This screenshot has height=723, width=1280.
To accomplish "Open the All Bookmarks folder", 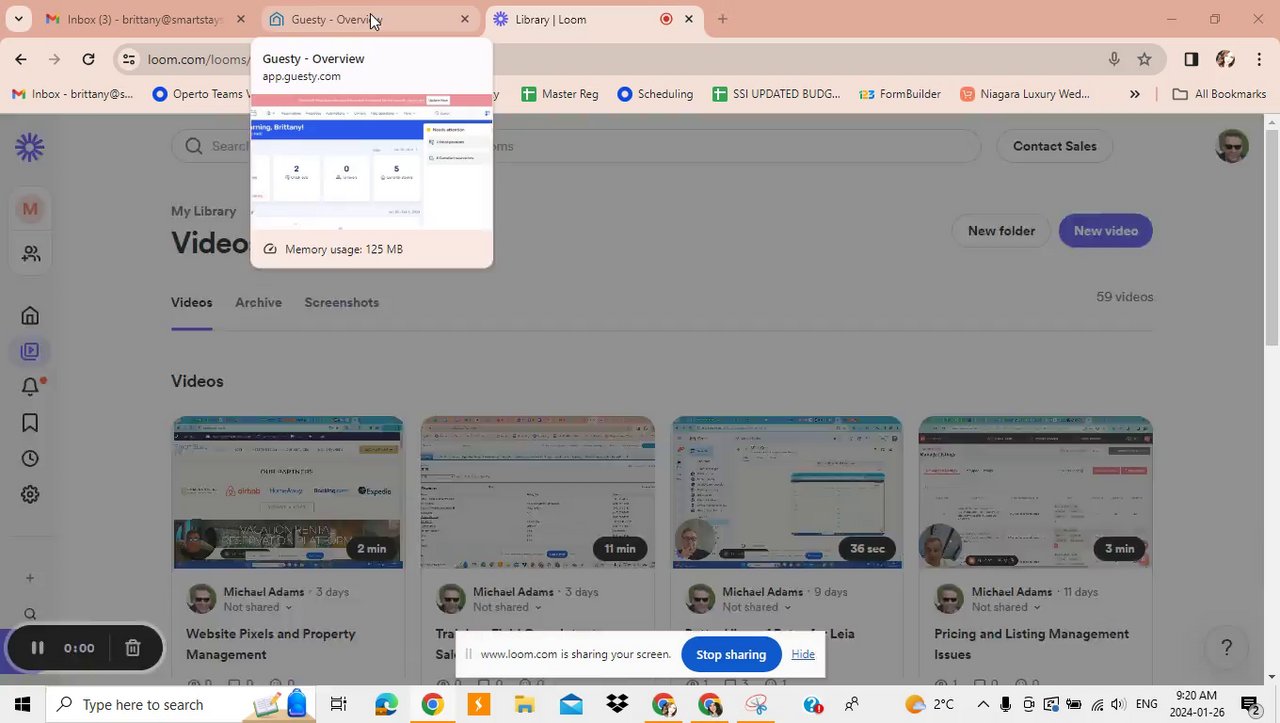I will point(1219,94).
